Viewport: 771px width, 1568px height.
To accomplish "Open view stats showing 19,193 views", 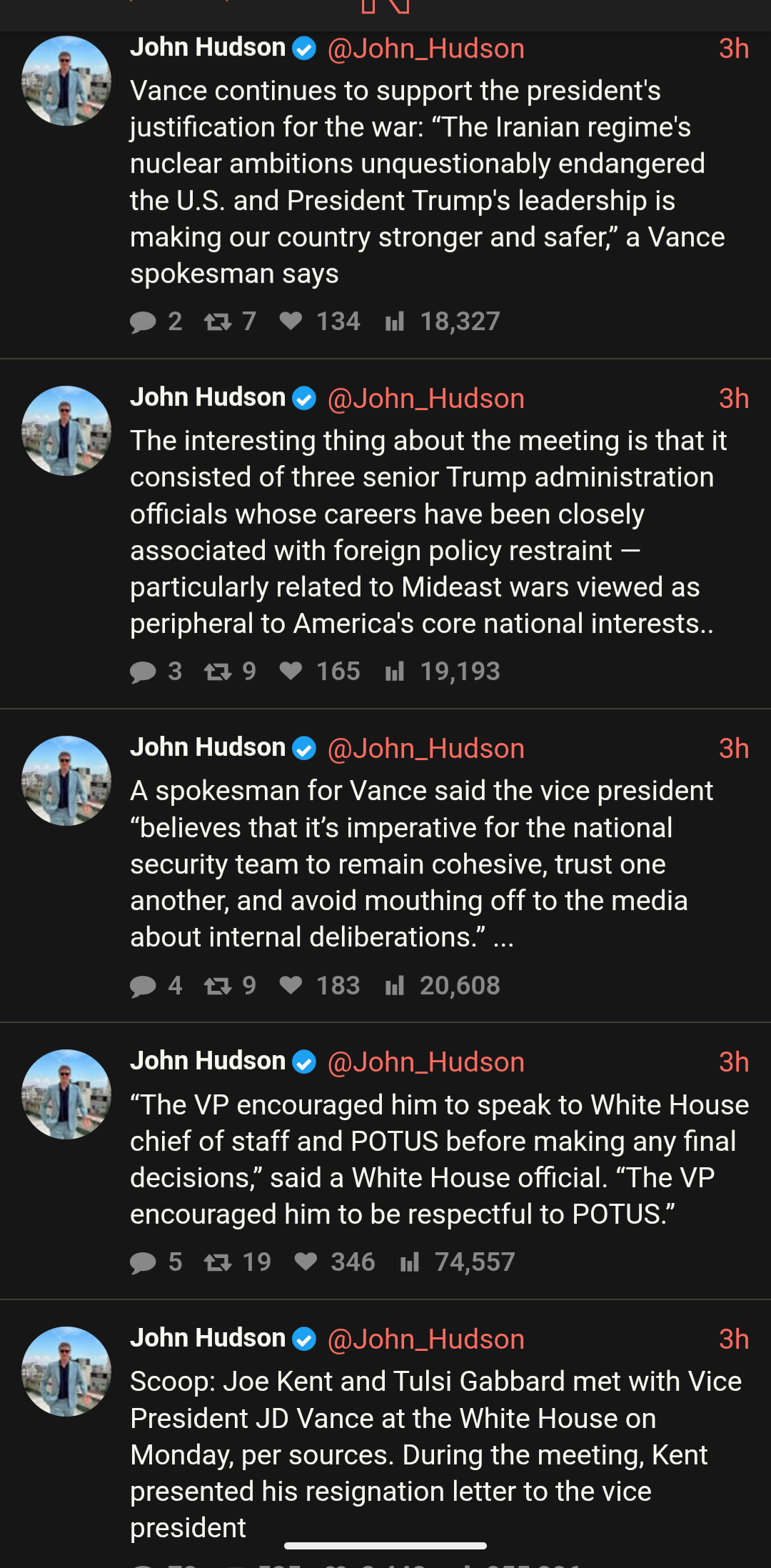I will (395, 672).
